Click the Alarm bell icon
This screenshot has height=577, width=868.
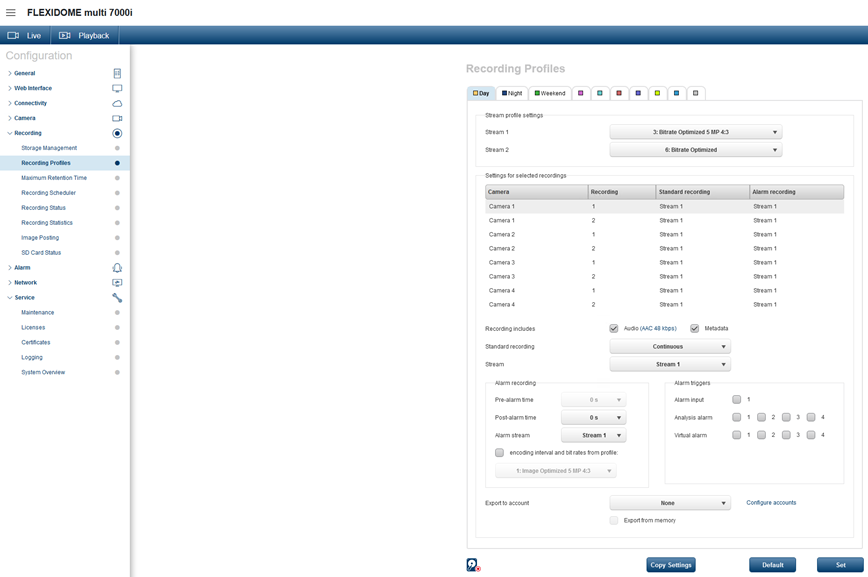117,268
